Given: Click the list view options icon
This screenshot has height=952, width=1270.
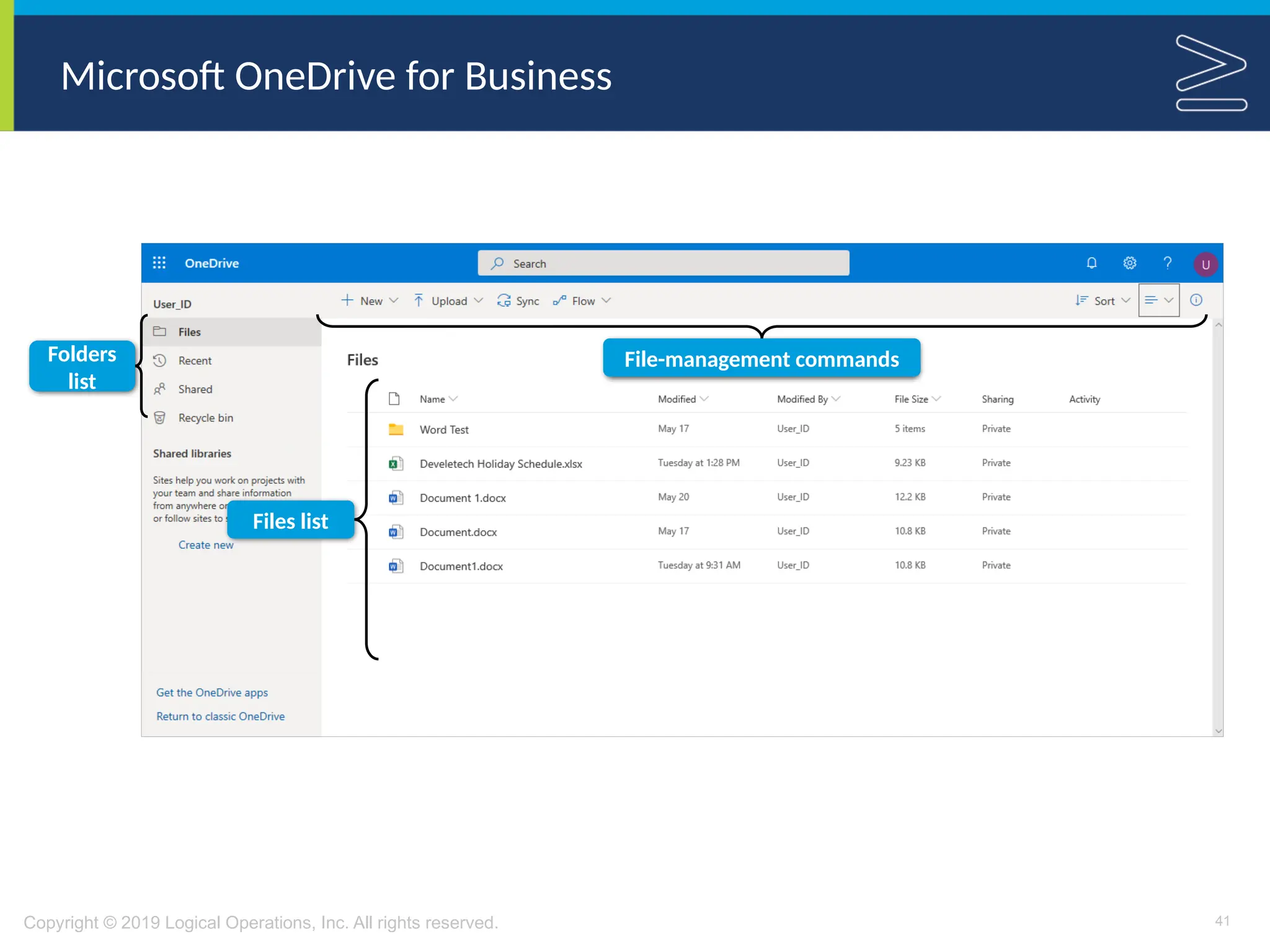Looking at the screenshot, I should (x=1151, y=300).
